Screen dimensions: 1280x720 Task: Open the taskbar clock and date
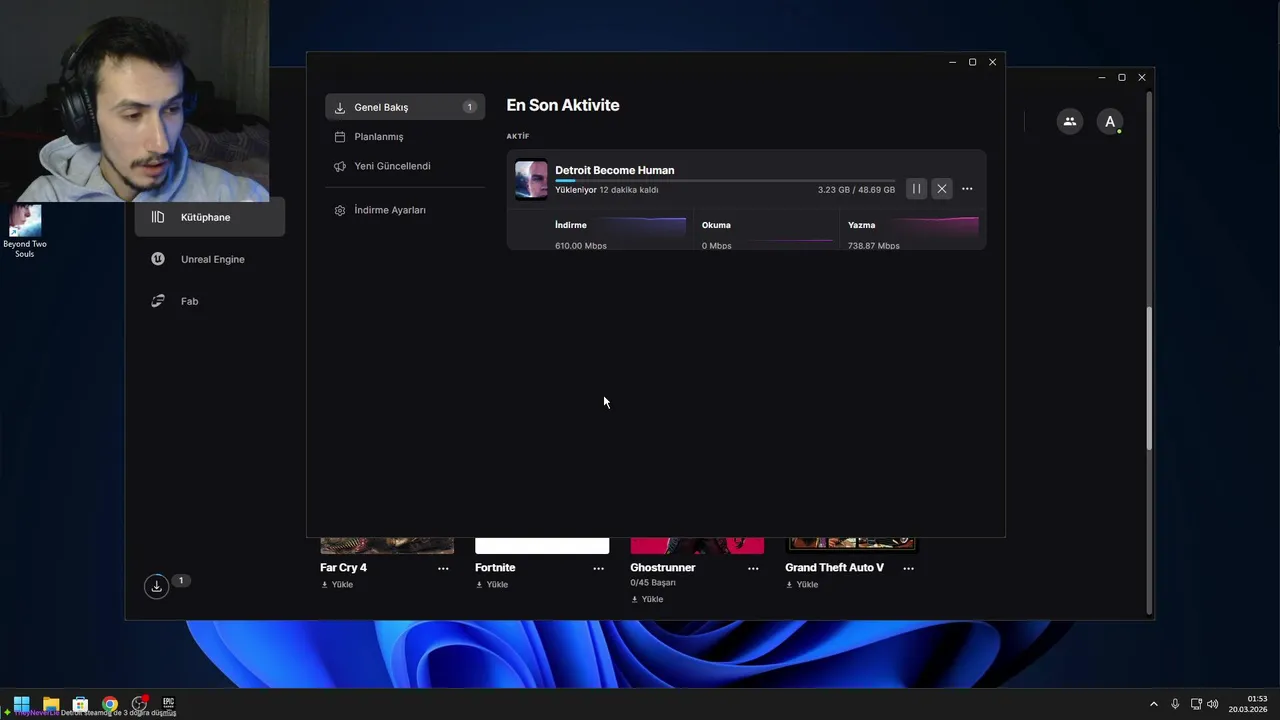click(1248, 704)
